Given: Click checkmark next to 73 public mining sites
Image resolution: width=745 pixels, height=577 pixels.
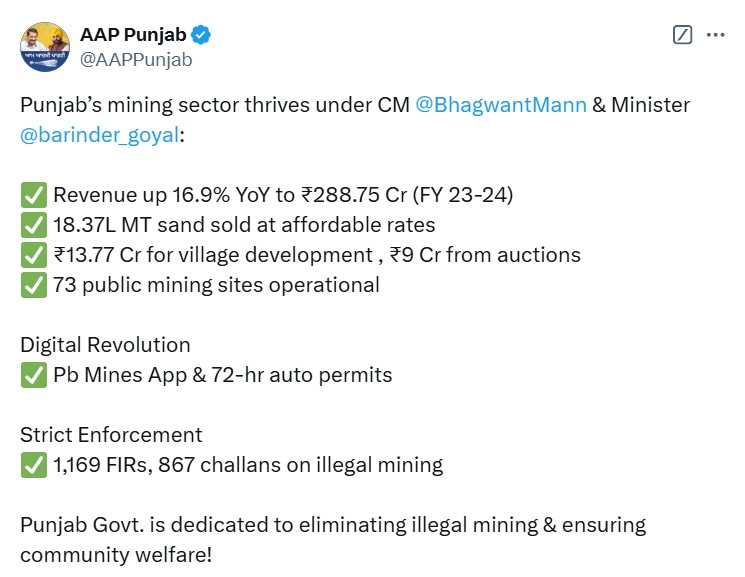Looking at the screenshot, I should [32, 285].
